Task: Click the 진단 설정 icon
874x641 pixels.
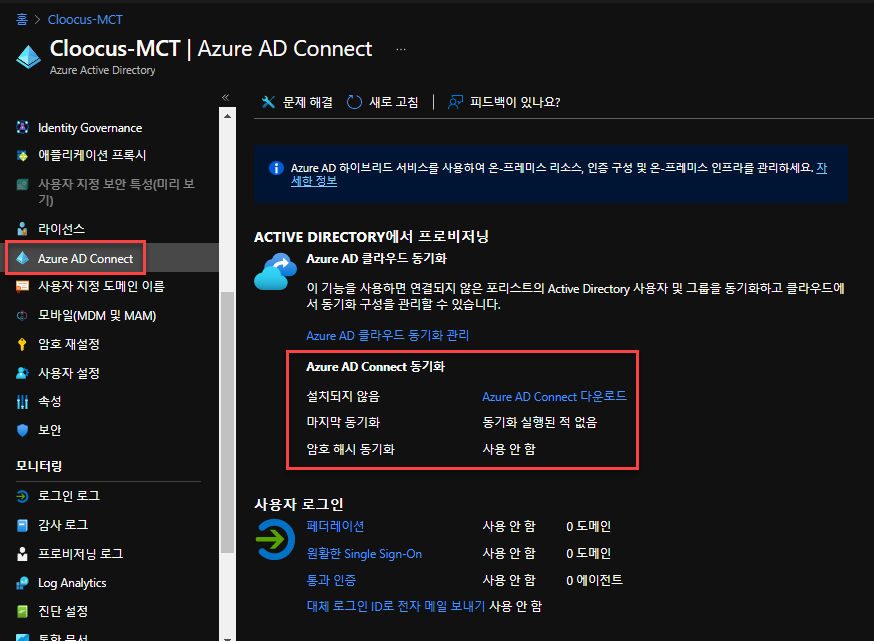Action: tap(22, 611)
